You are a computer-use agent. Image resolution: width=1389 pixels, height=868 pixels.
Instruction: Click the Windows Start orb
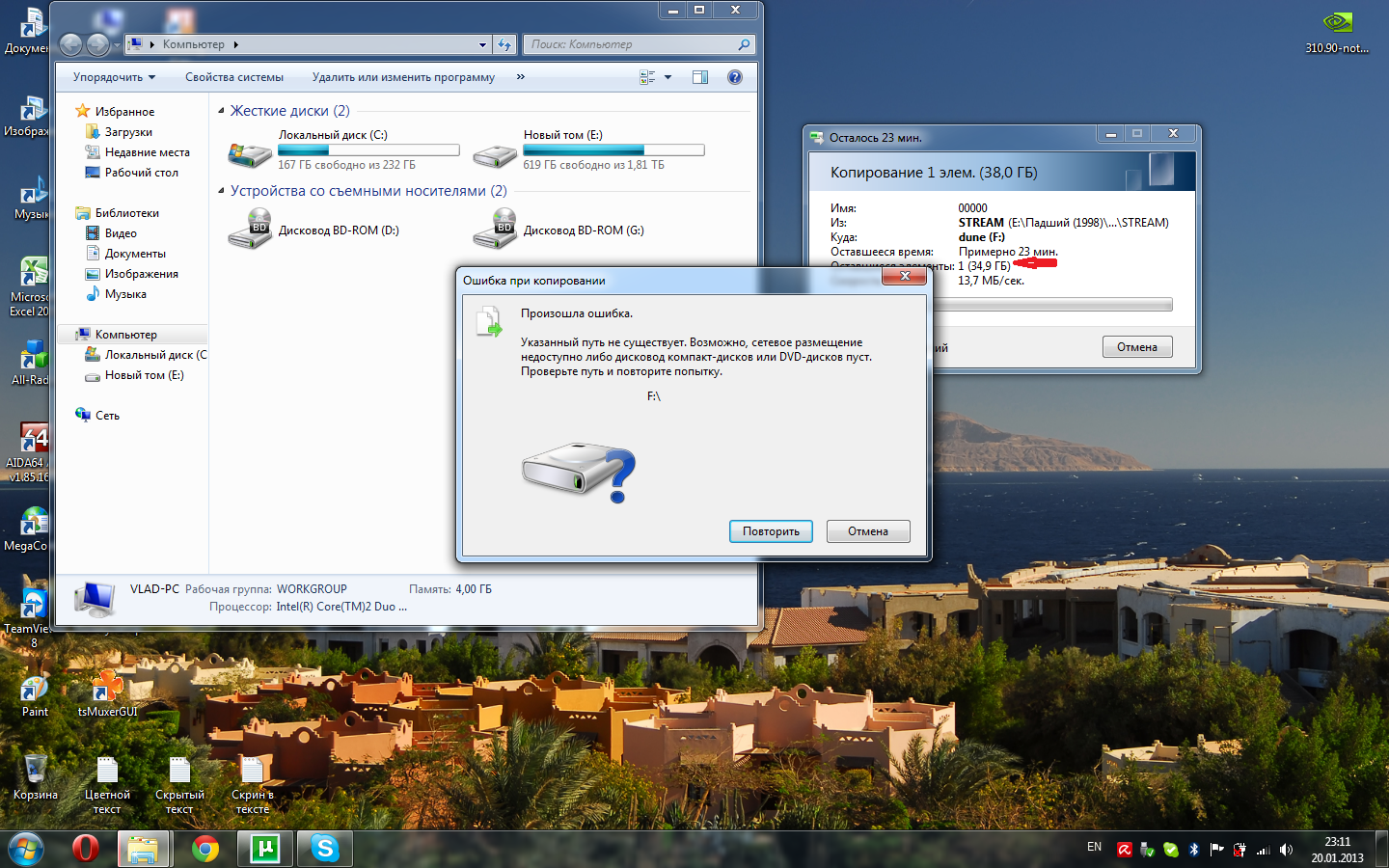pos(26,849)
